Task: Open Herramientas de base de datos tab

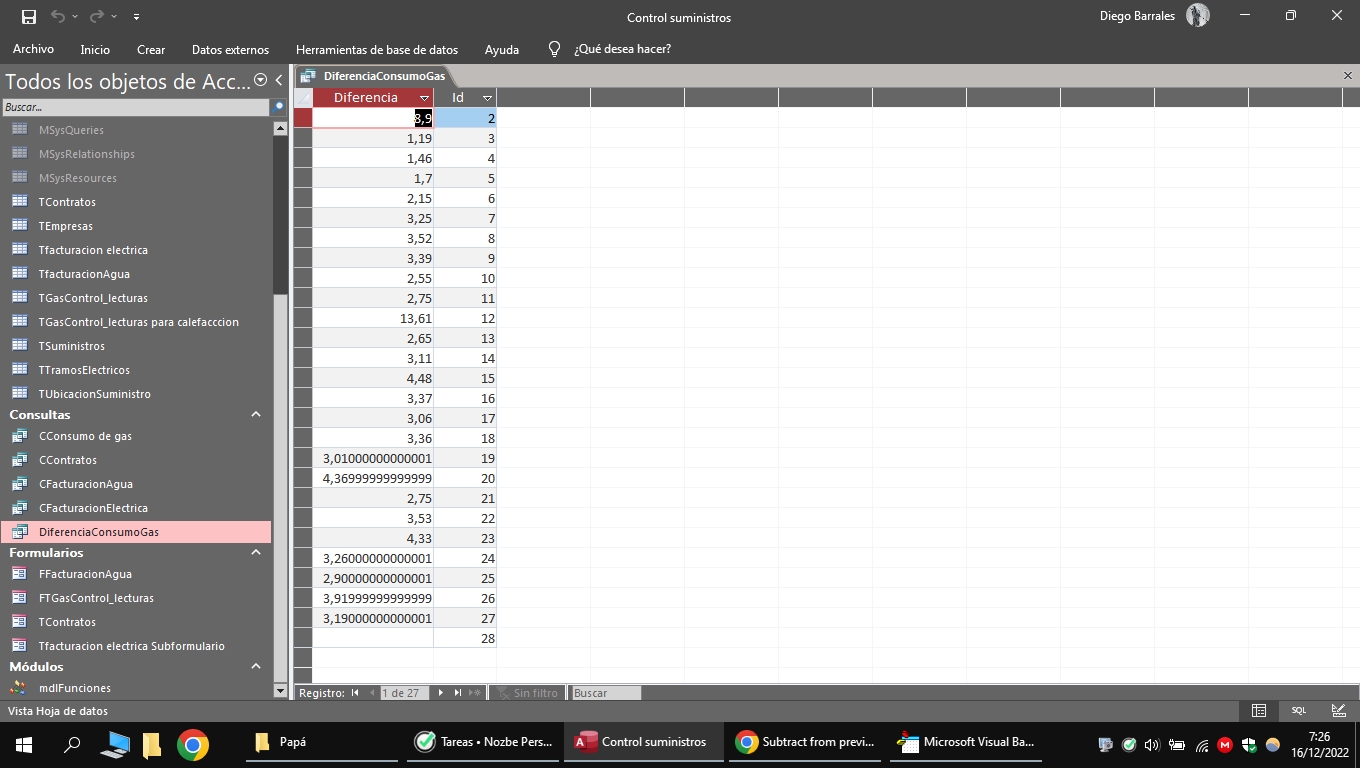Action: (x=377, y=49)
